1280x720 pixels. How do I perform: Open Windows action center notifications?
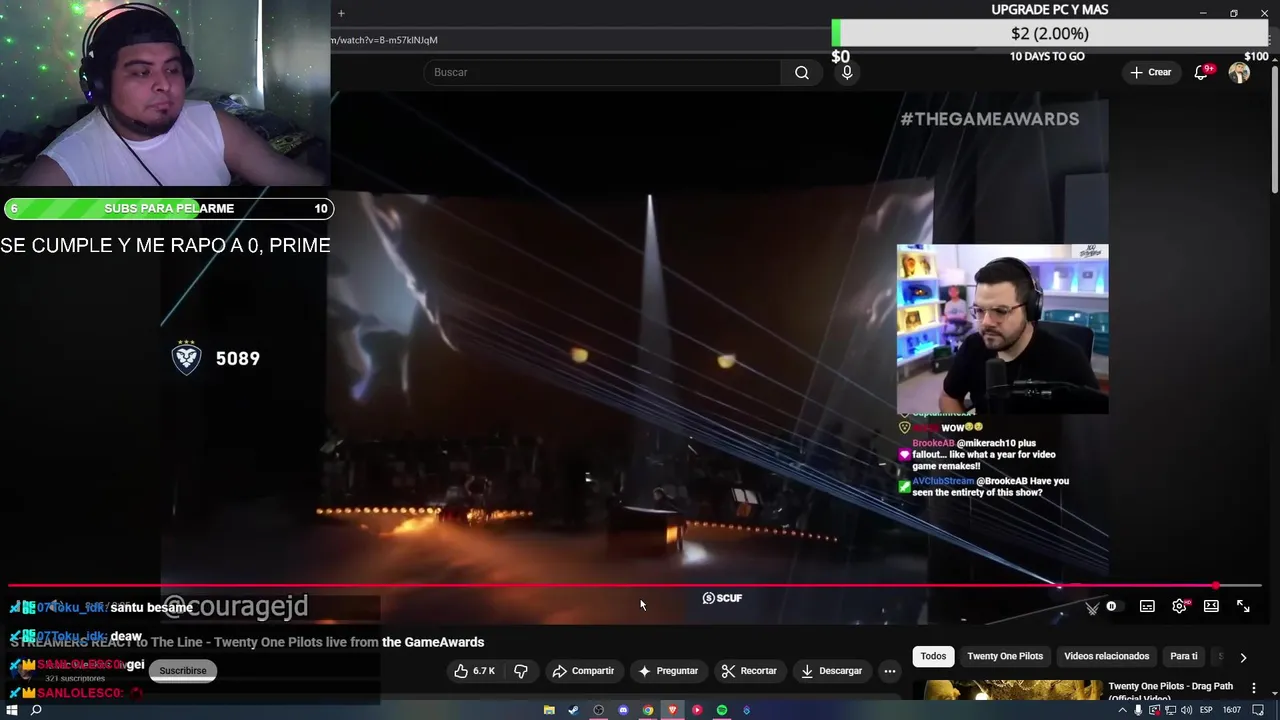tap(1260, 710)
